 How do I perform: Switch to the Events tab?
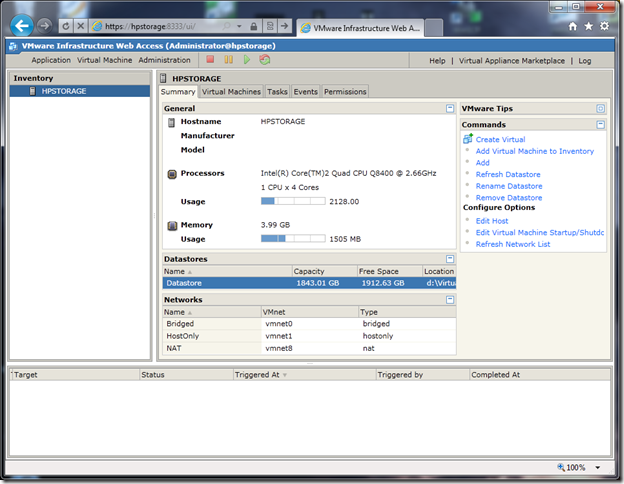(306, 92)
